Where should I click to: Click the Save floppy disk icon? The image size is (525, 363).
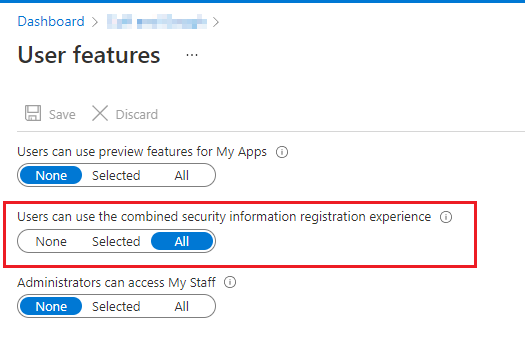tap(33, 113)
